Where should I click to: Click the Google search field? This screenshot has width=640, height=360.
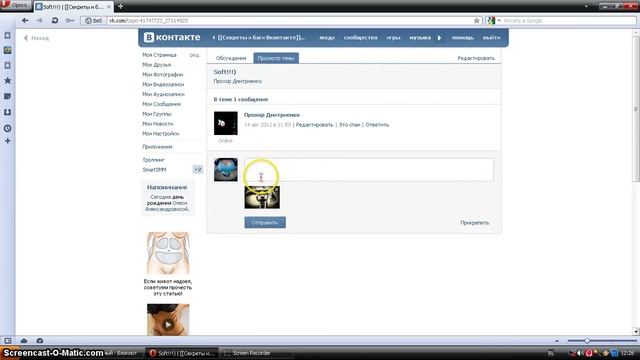point(567,20)
